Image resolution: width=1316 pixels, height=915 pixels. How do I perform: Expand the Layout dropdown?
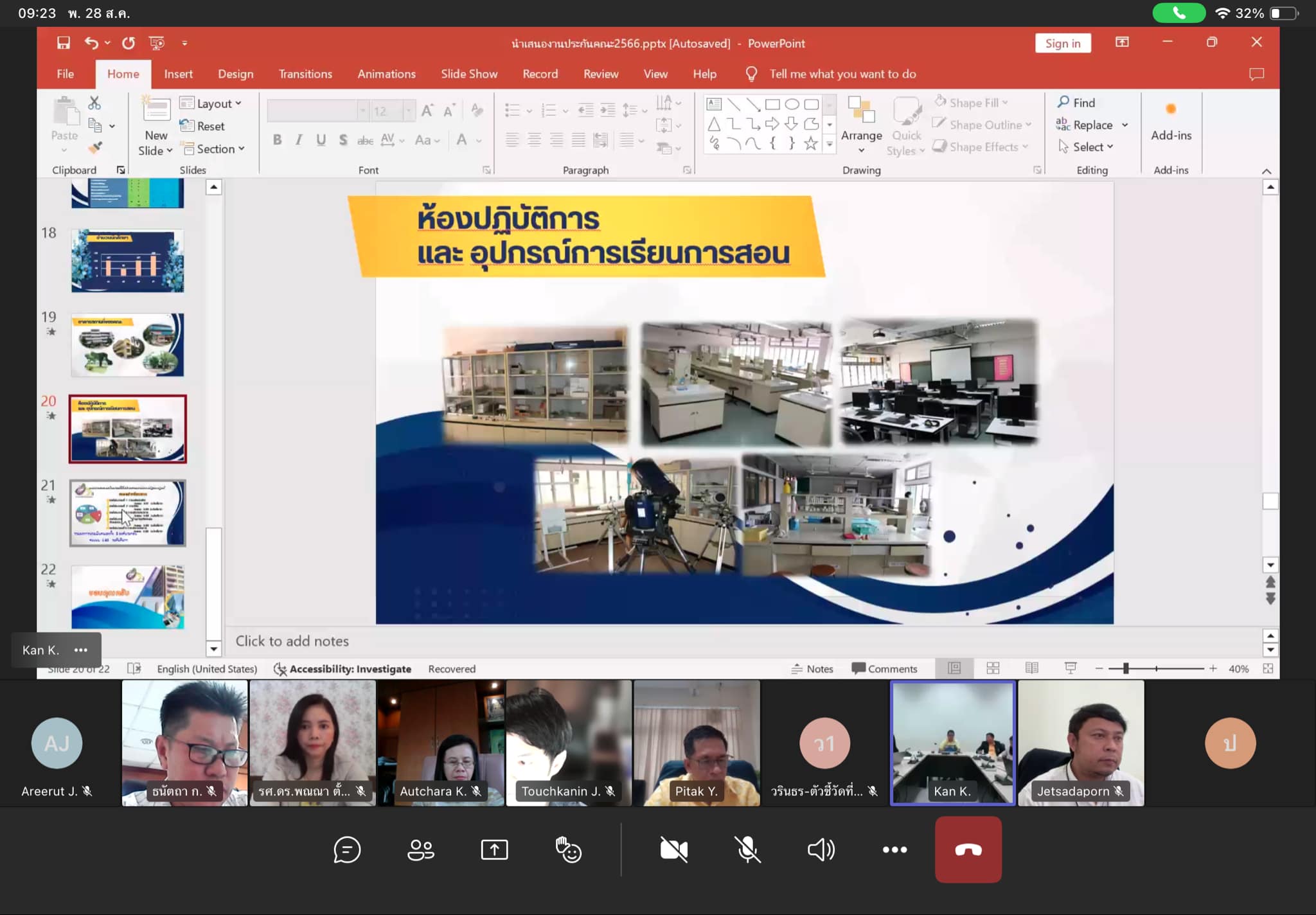pos(218,103)
